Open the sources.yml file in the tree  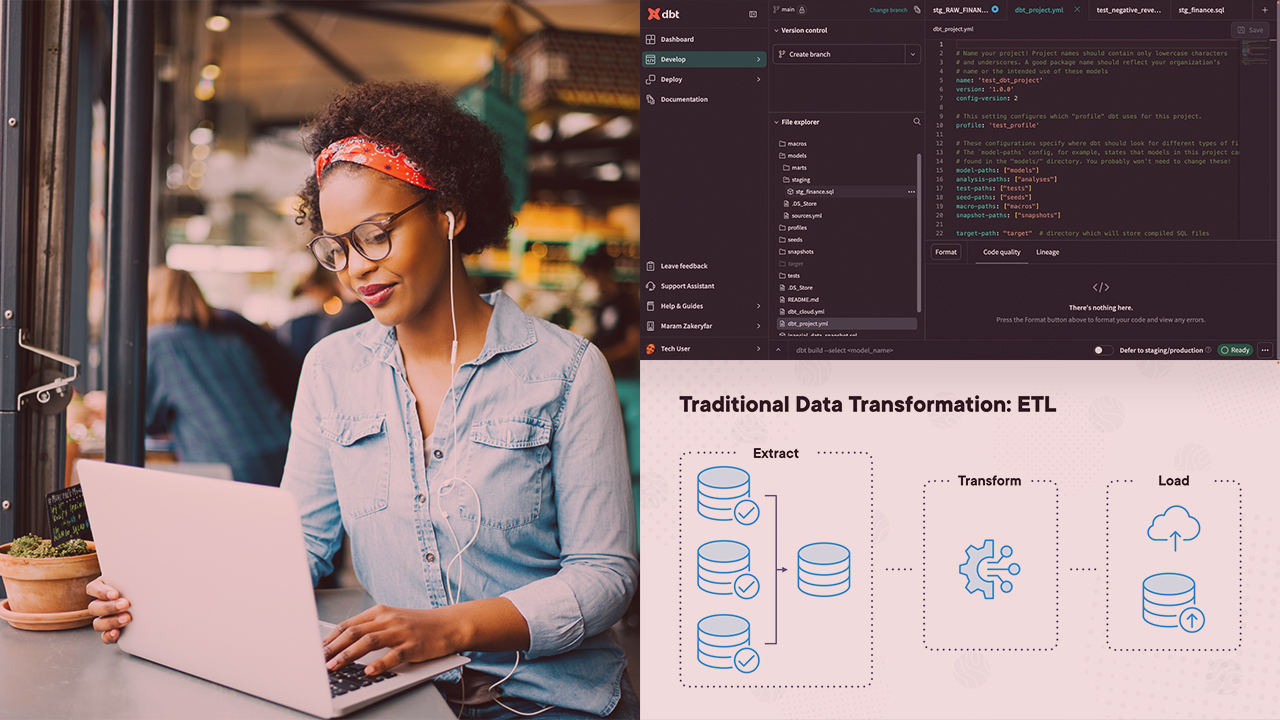click(x=806, y=215)
